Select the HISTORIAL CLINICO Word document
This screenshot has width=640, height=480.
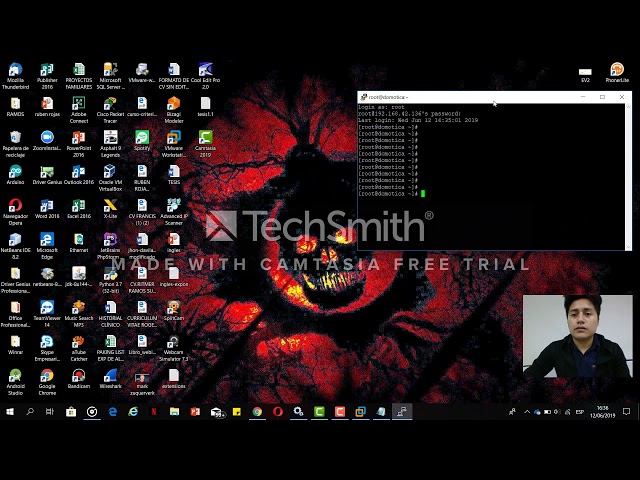110,313
